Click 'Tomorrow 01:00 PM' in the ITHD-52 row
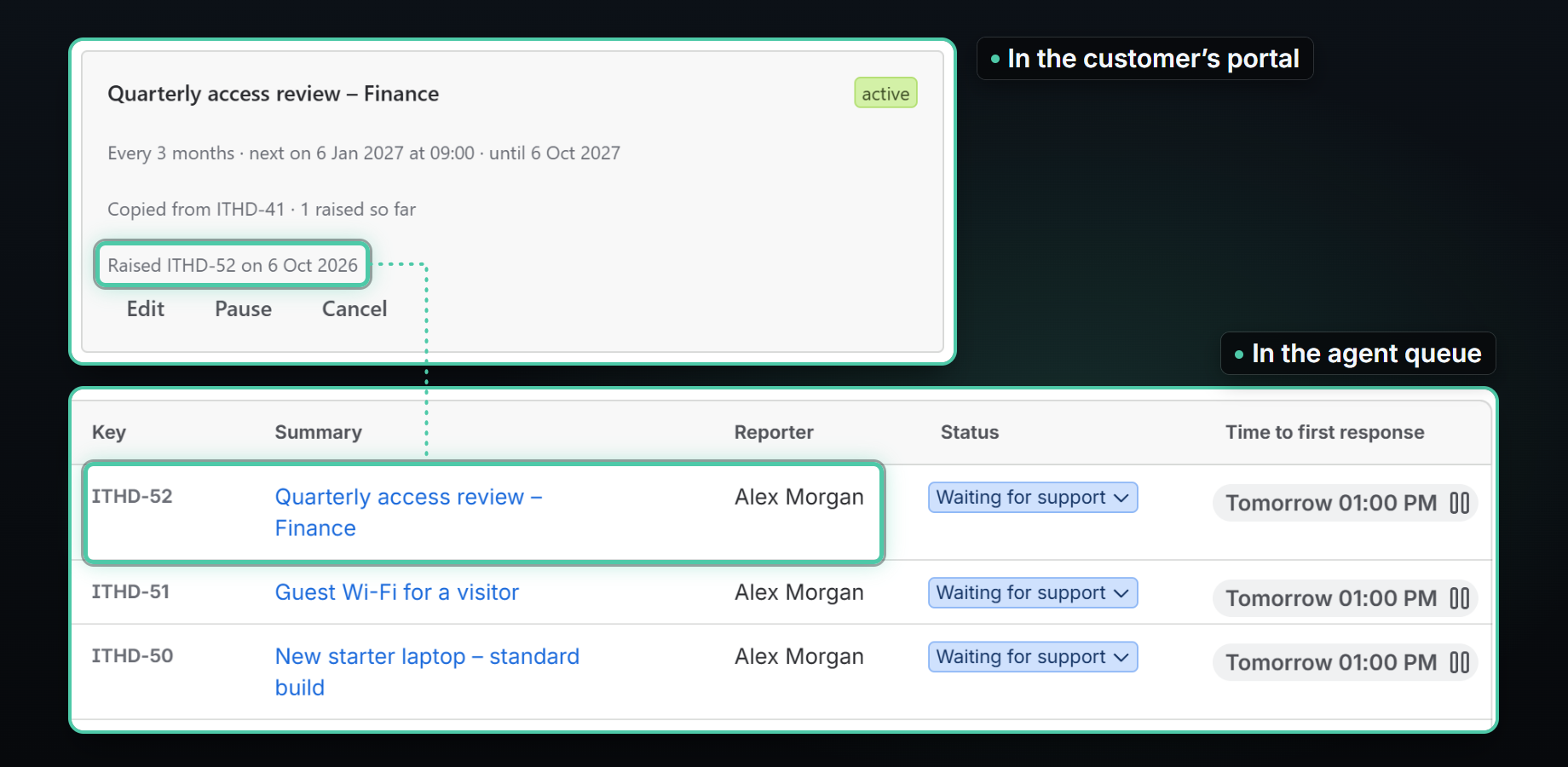This screenshot has width=1568, height=767. [1331, 503]
